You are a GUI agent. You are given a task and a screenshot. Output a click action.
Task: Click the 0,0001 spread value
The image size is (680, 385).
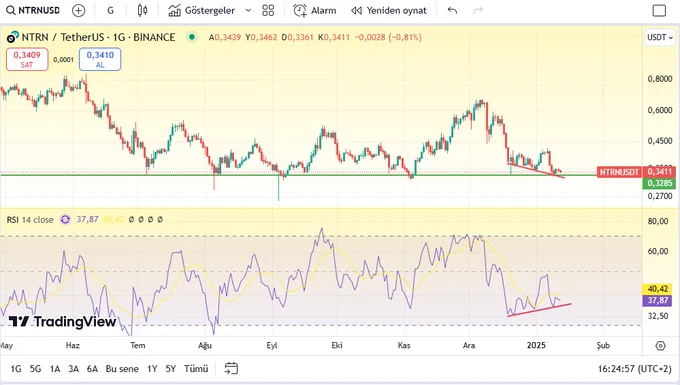[x=63, y=60]
